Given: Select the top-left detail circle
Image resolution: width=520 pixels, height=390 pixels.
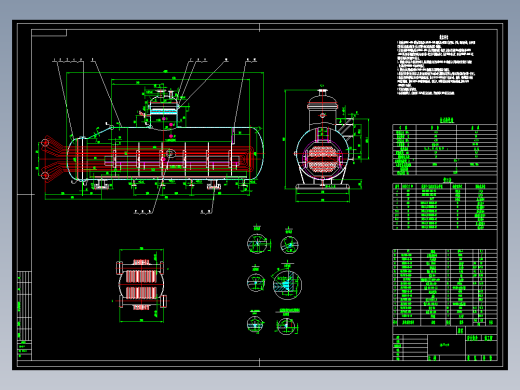Looking at the screenshot, I should pos(257,243).
